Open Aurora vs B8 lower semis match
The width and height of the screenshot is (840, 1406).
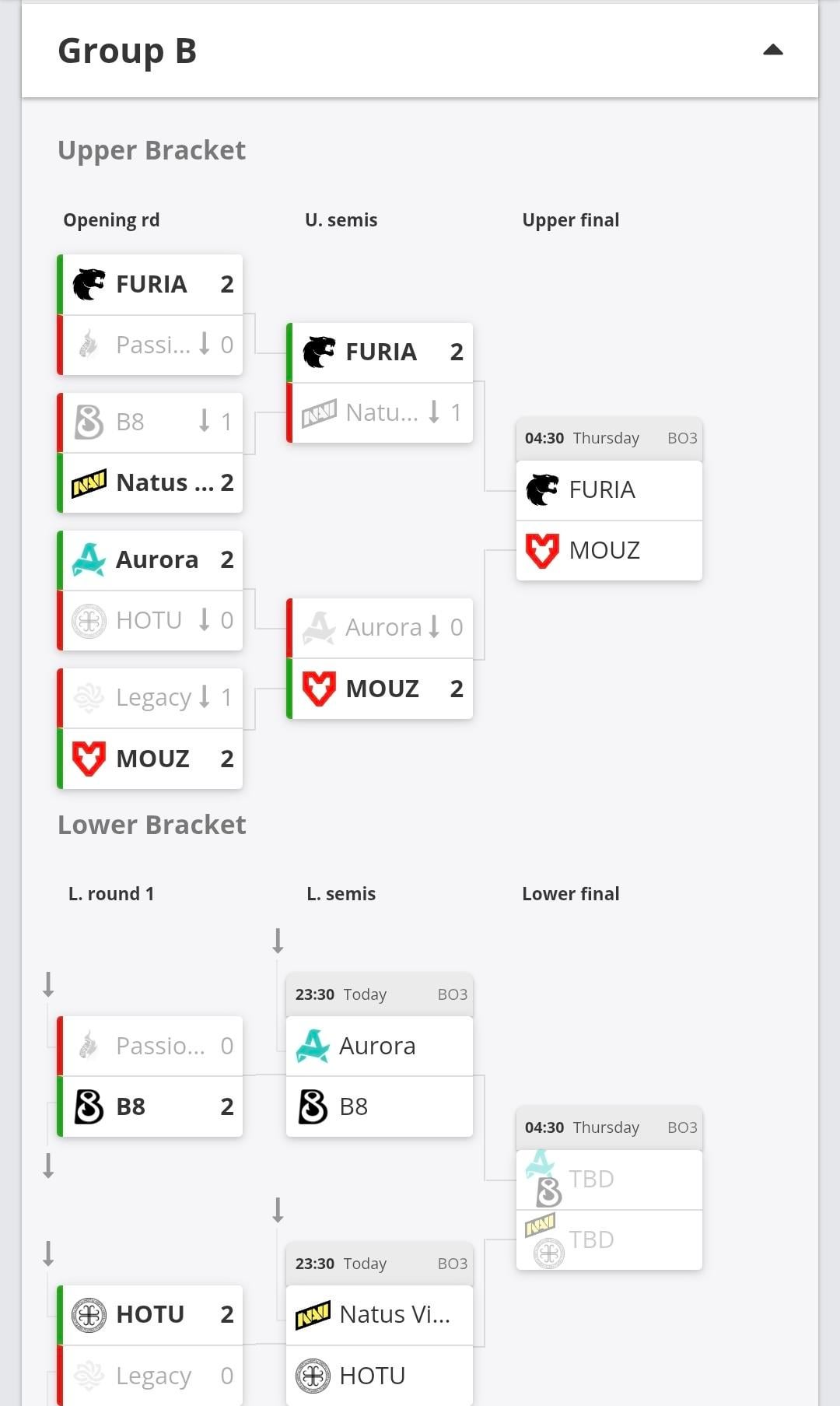(380, 994)
